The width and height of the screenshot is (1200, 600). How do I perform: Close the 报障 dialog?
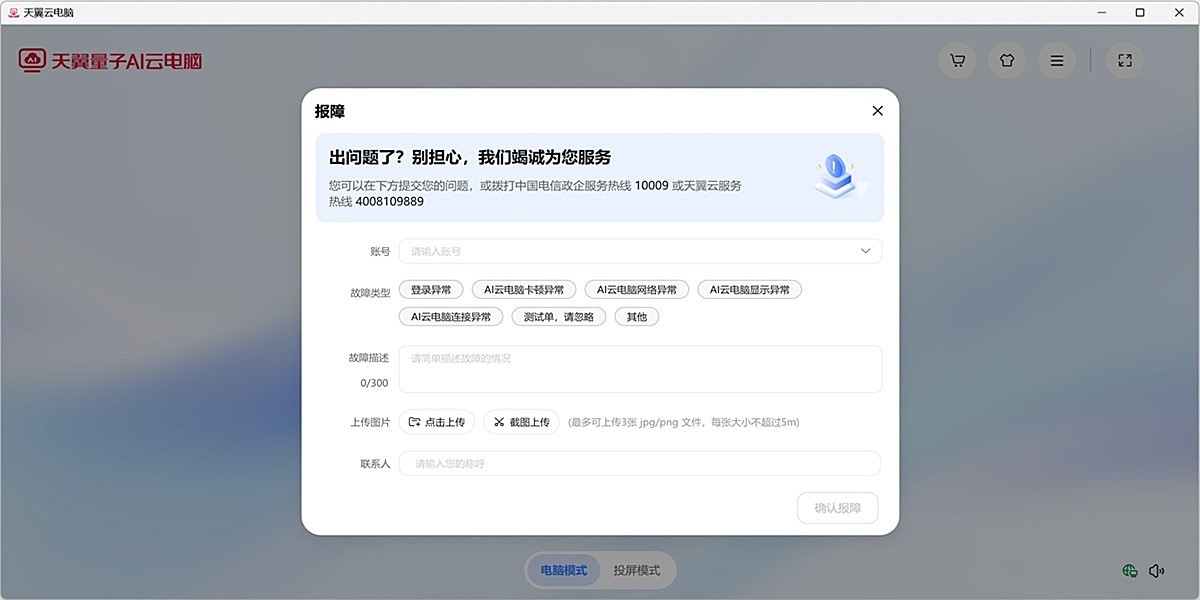coord(877,110)
